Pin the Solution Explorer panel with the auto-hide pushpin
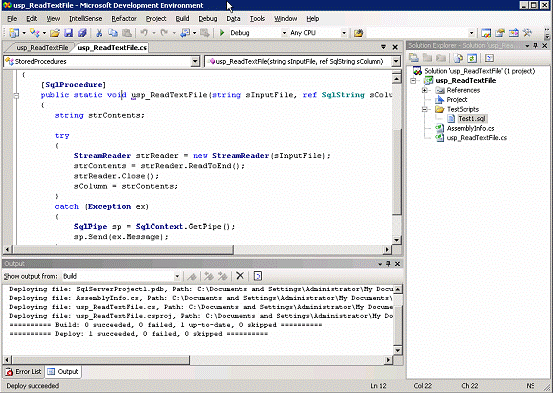The height and width of the screenshot is (393, 553). [x=536, y=46]
